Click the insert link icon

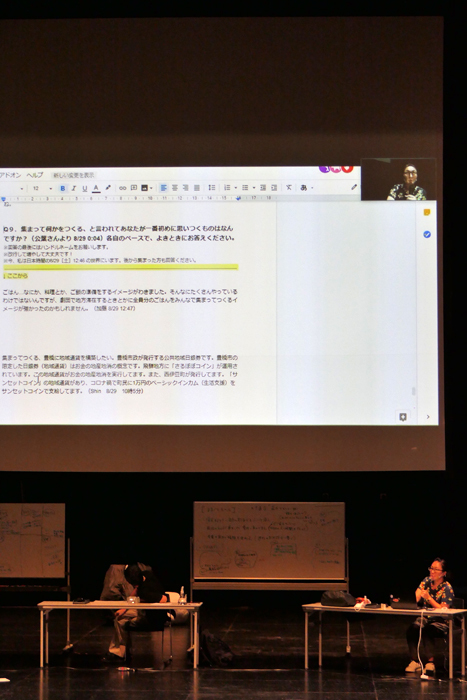pos(122,188)
